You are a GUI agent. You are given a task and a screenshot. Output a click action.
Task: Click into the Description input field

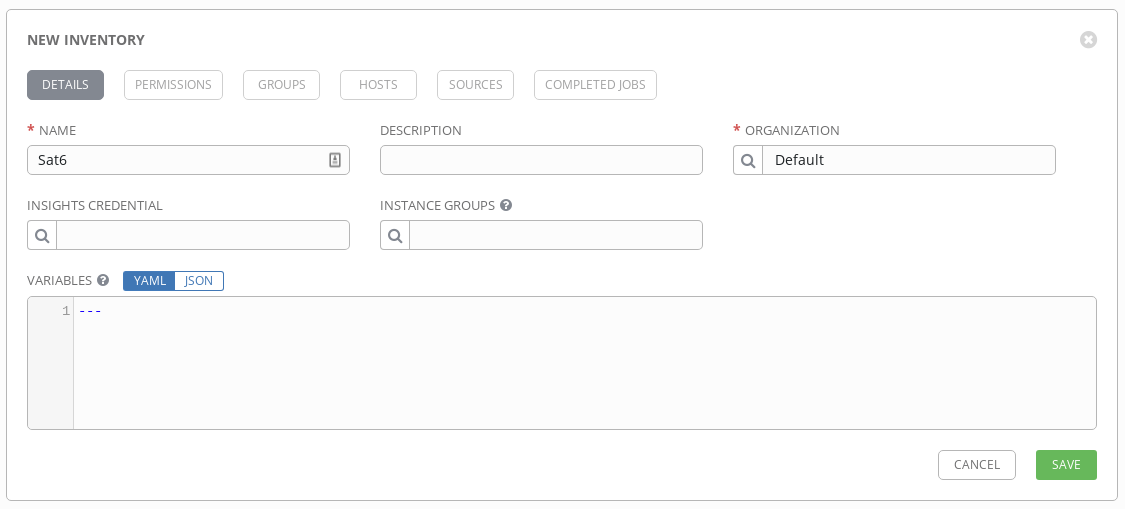[x=541, y=160]
